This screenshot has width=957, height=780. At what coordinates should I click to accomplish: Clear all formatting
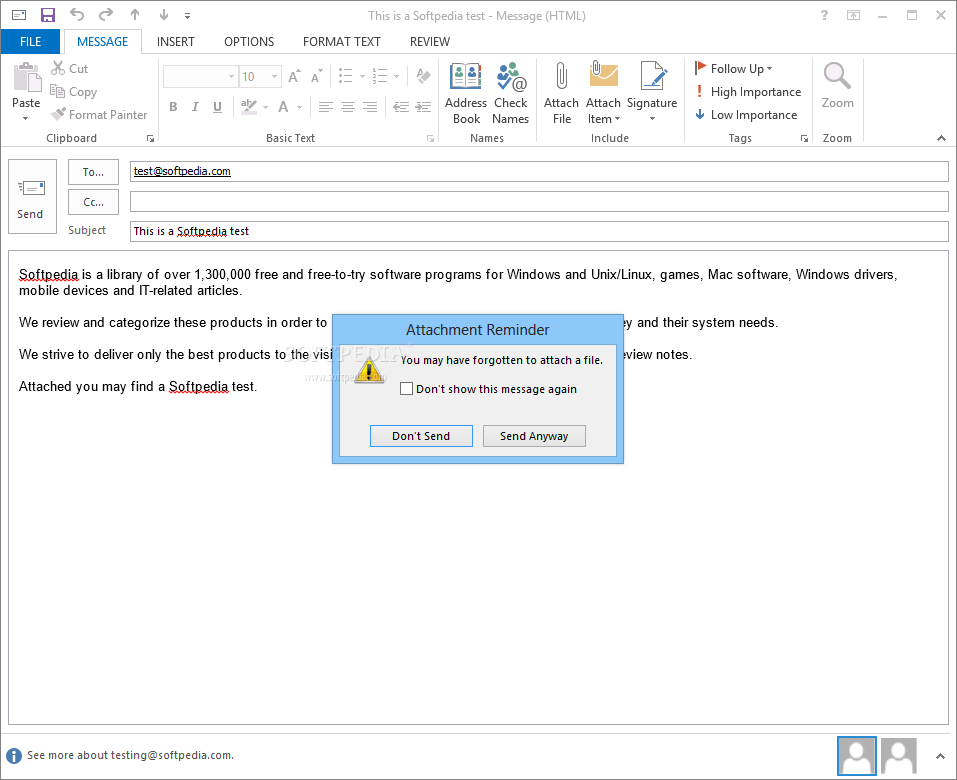tap(423, 76)
